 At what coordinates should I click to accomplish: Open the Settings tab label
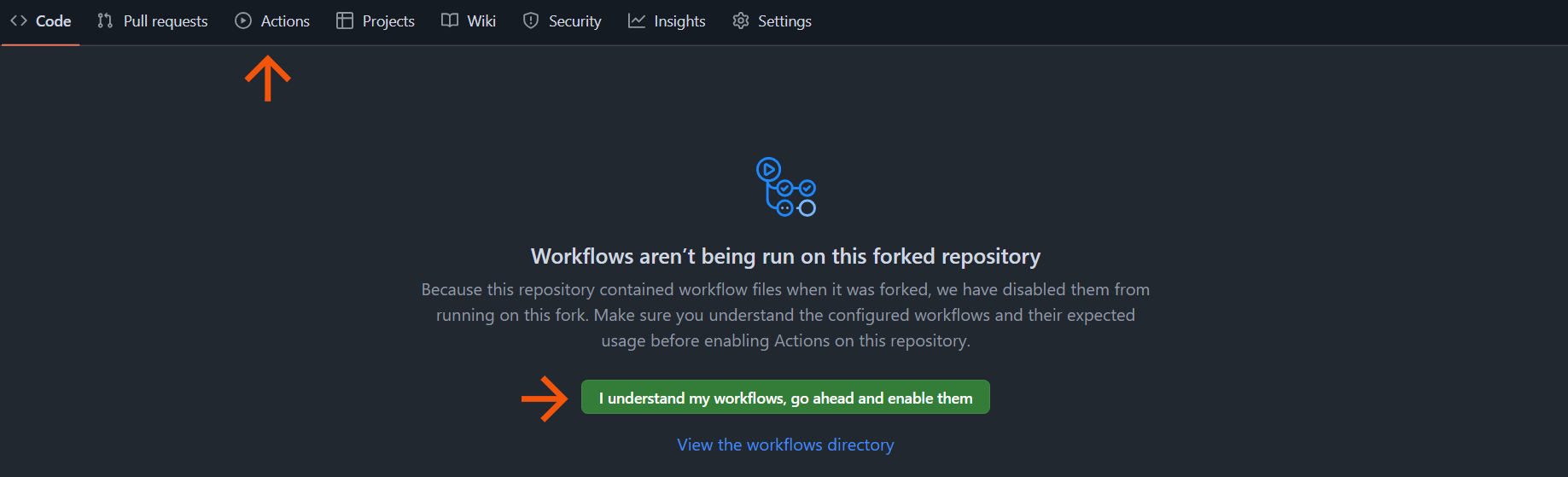(784, 21)
